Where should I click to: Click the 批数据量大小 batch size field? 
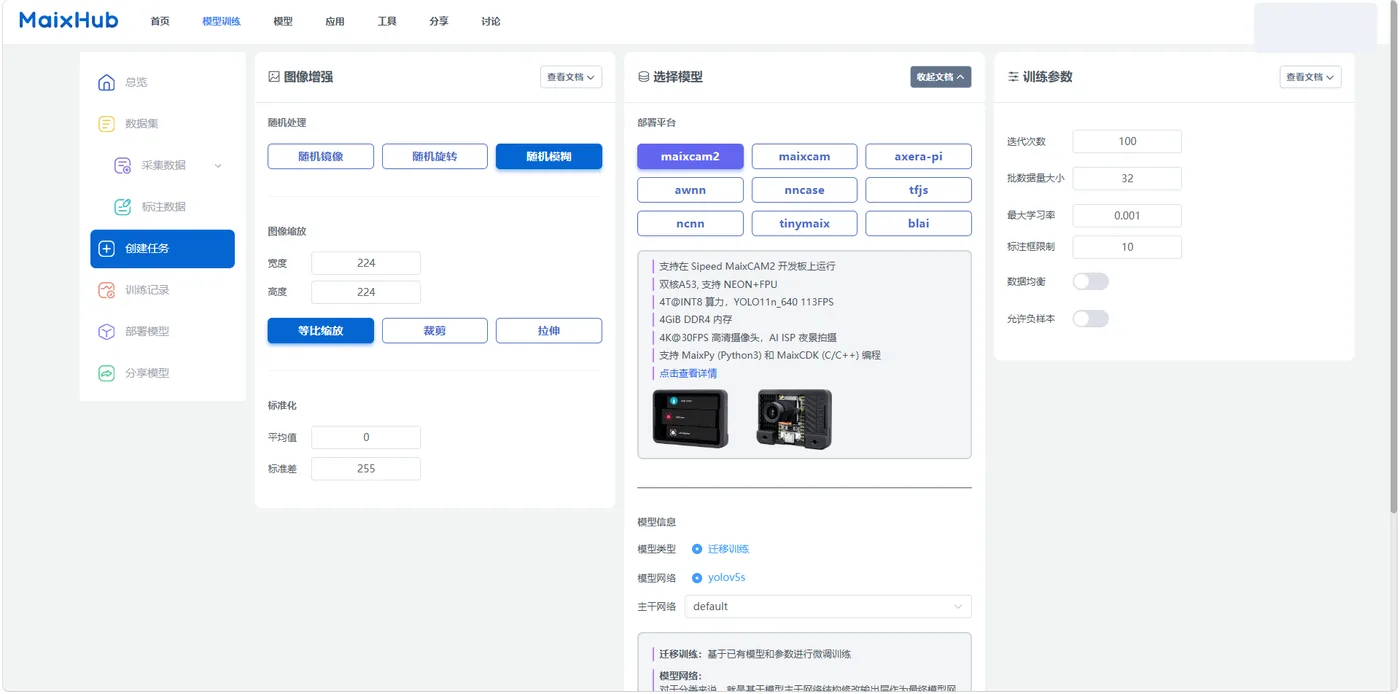pyautogui.click(x=1127, y=178)
